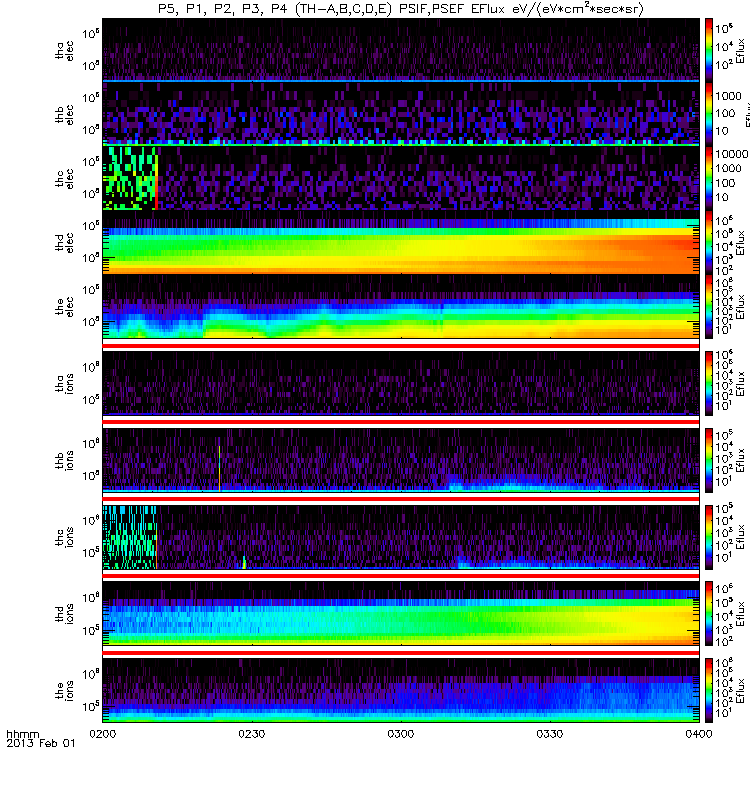Click the 0230 time axis label
Screen dimensions: 750x800
coord(252,734)
